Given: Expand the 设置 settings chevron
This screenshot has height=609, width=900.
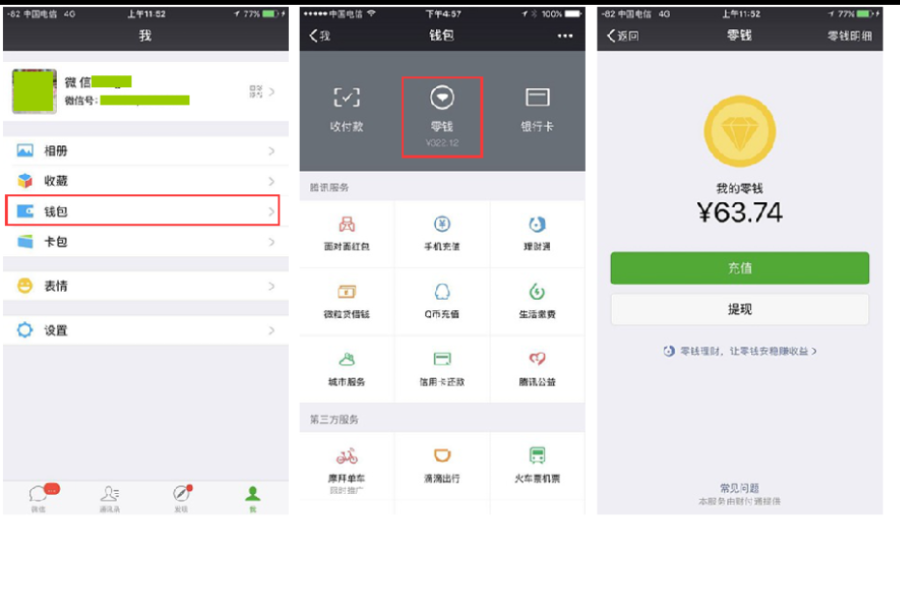Looking at the screenshot, I should tap(271, 331).
